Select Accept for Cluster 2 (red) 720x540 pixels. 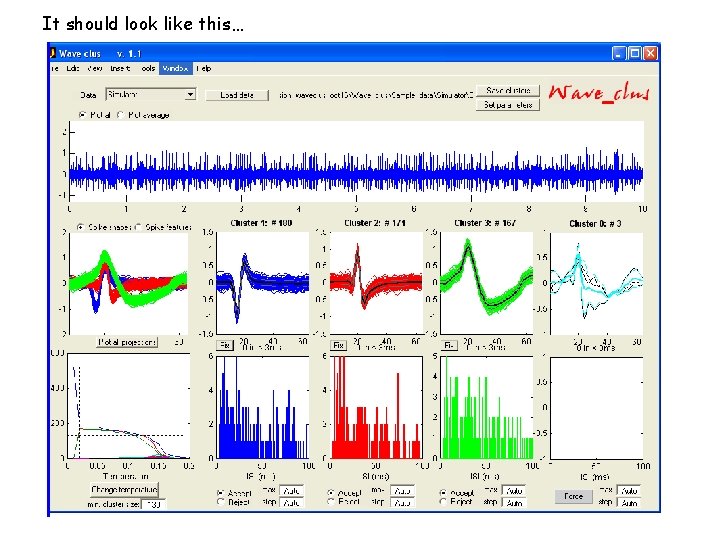point(331,492)
